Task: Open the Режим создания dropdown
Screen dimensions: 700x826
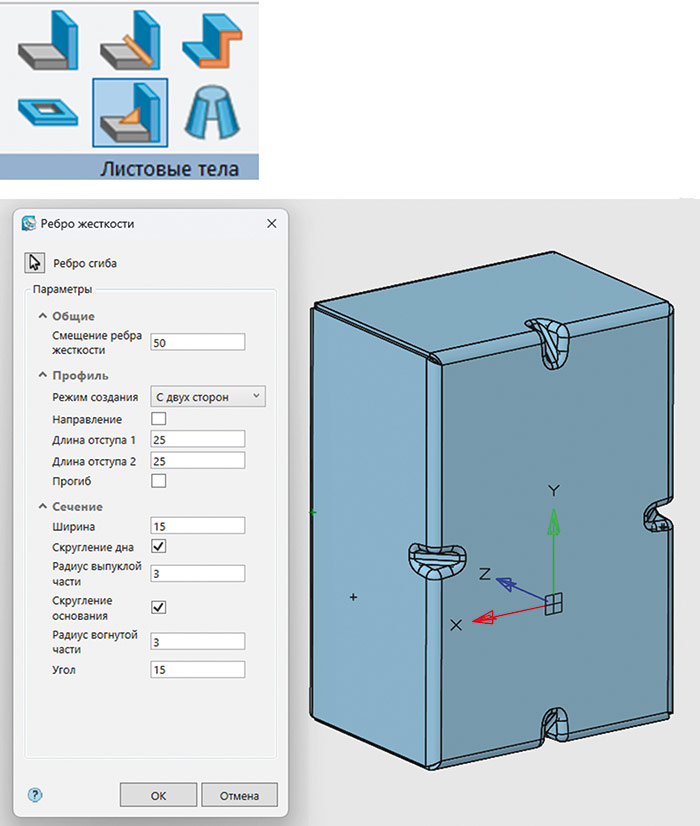Action: coord(207,397)
